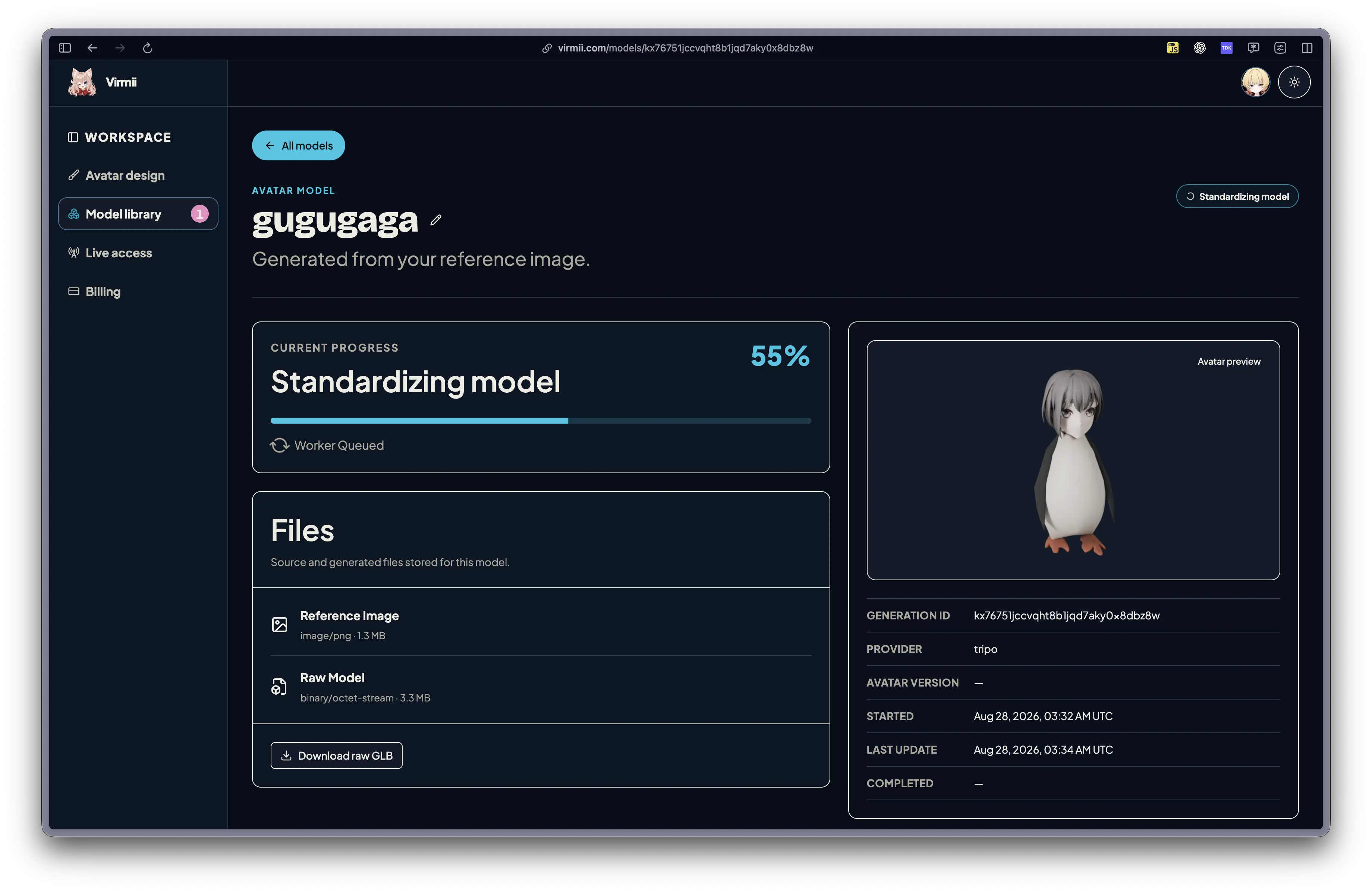Viewport: 1372px width, 892px height.
Task: Click the CURRENT PROGRESS label
Action: pyautogui.click(x=334, y=348)
